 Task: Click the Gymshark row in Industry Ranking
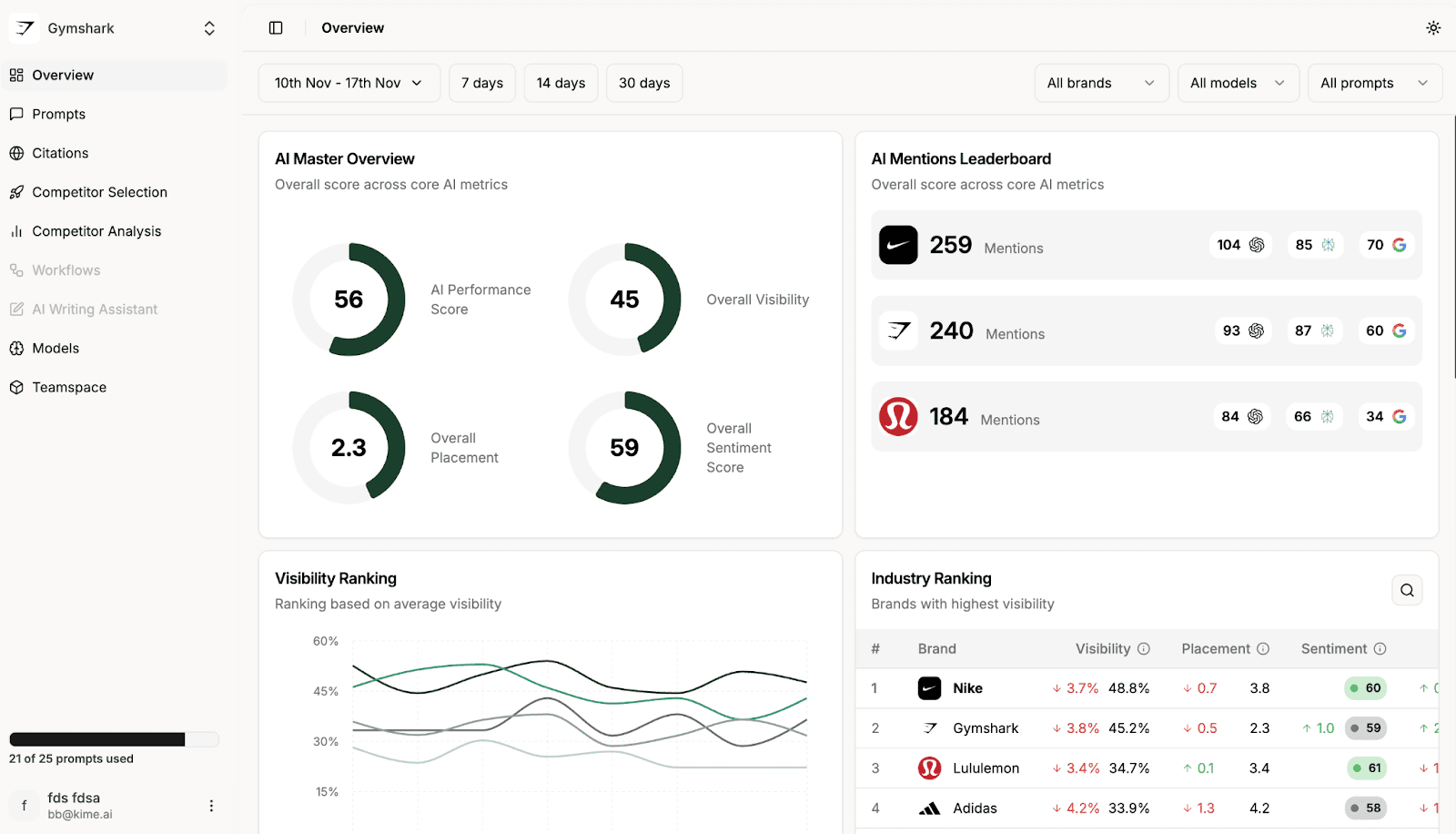point(1147,728)
